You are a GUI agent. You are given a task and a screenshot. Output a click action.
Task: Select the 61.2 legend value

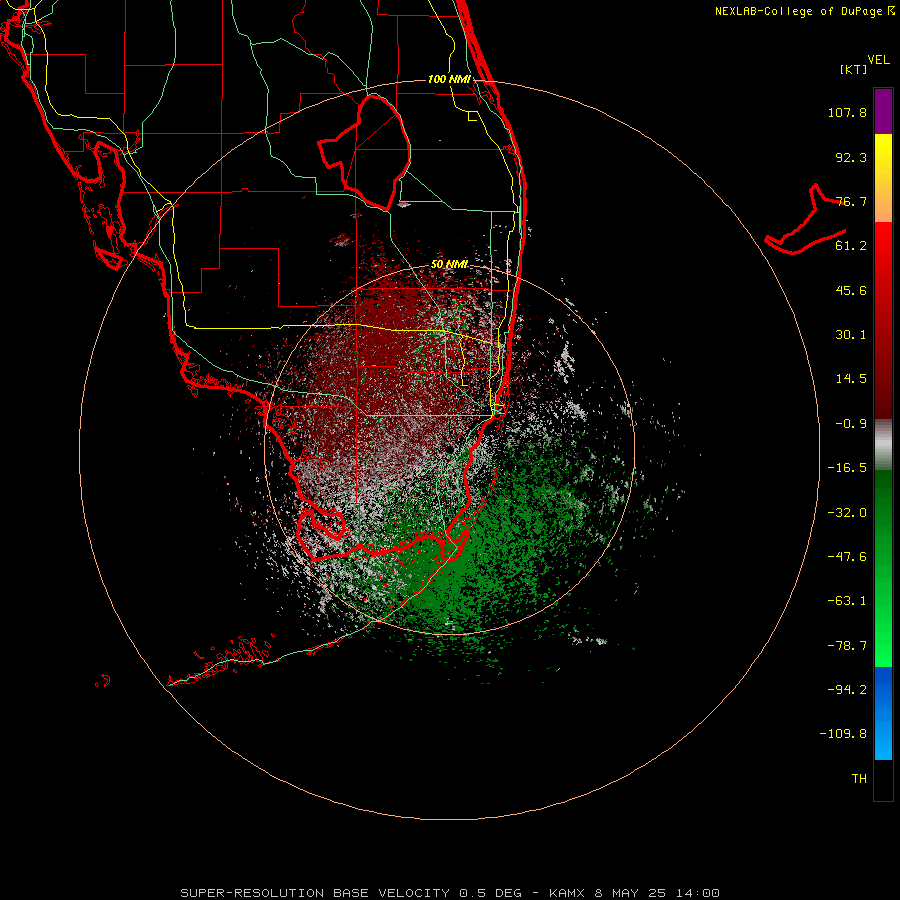(x=851, y=246)
